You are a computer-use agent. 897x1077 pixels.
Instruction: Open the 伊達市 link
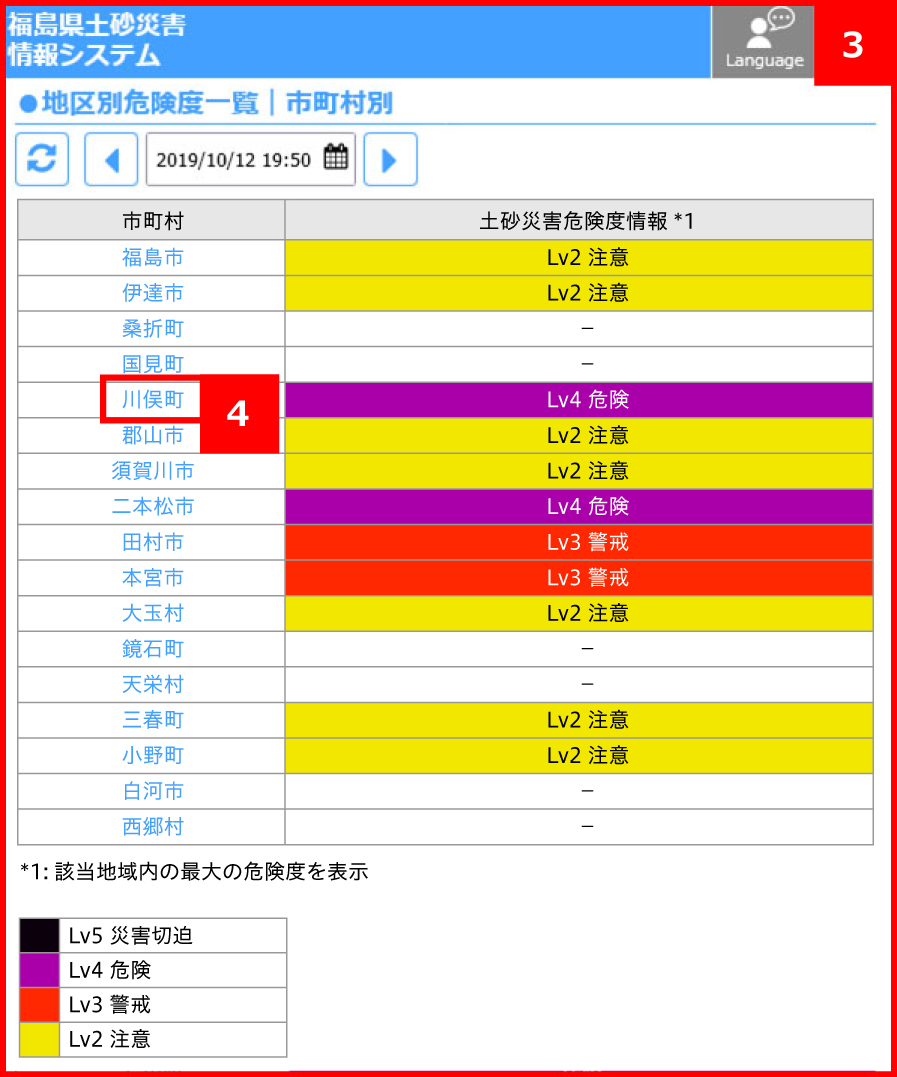point(152,293)
